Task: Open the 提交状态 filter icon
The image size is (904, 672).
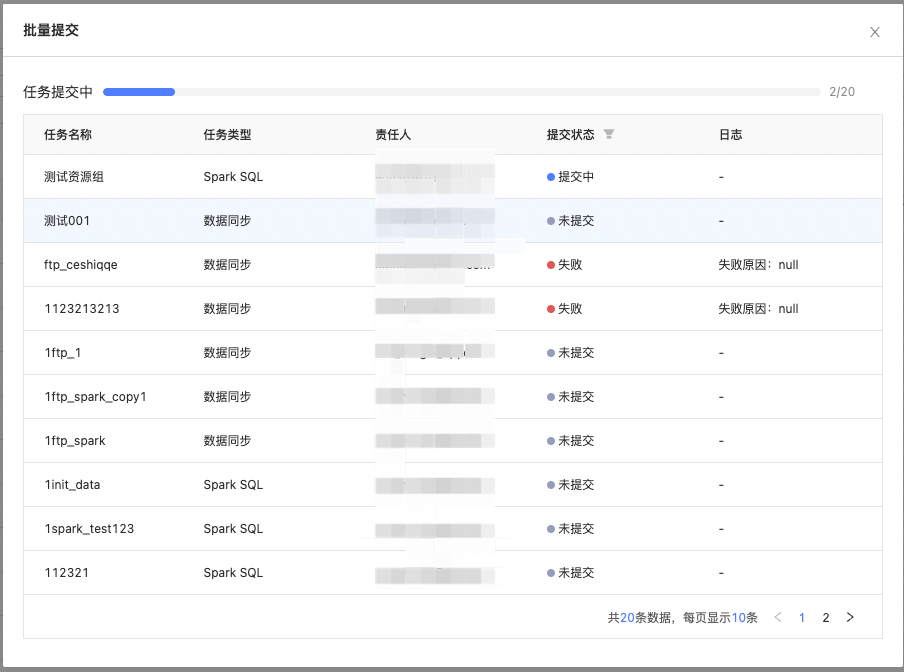Action: 608,134
